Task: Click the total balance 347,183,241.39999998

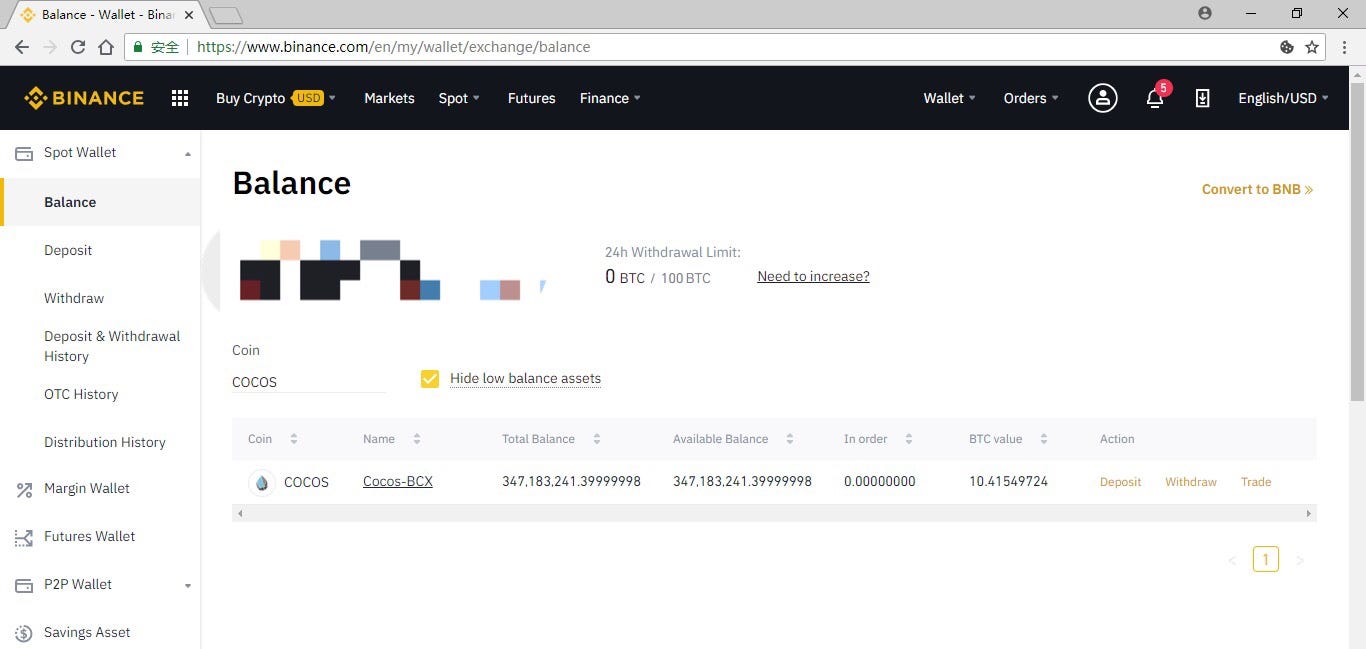Action: tap(571, 482)
